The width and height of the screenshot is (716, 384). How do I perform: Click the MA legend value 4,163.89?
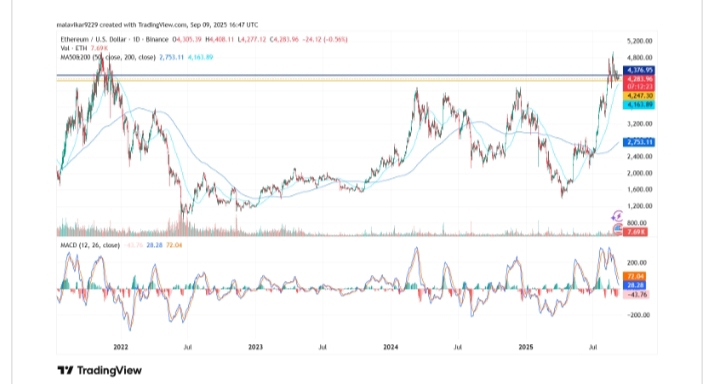(x=200, y=57)
